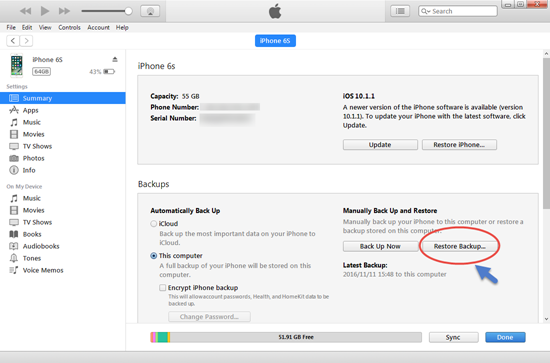Click the Restore iPhone... button

click(x=459, y=144)
